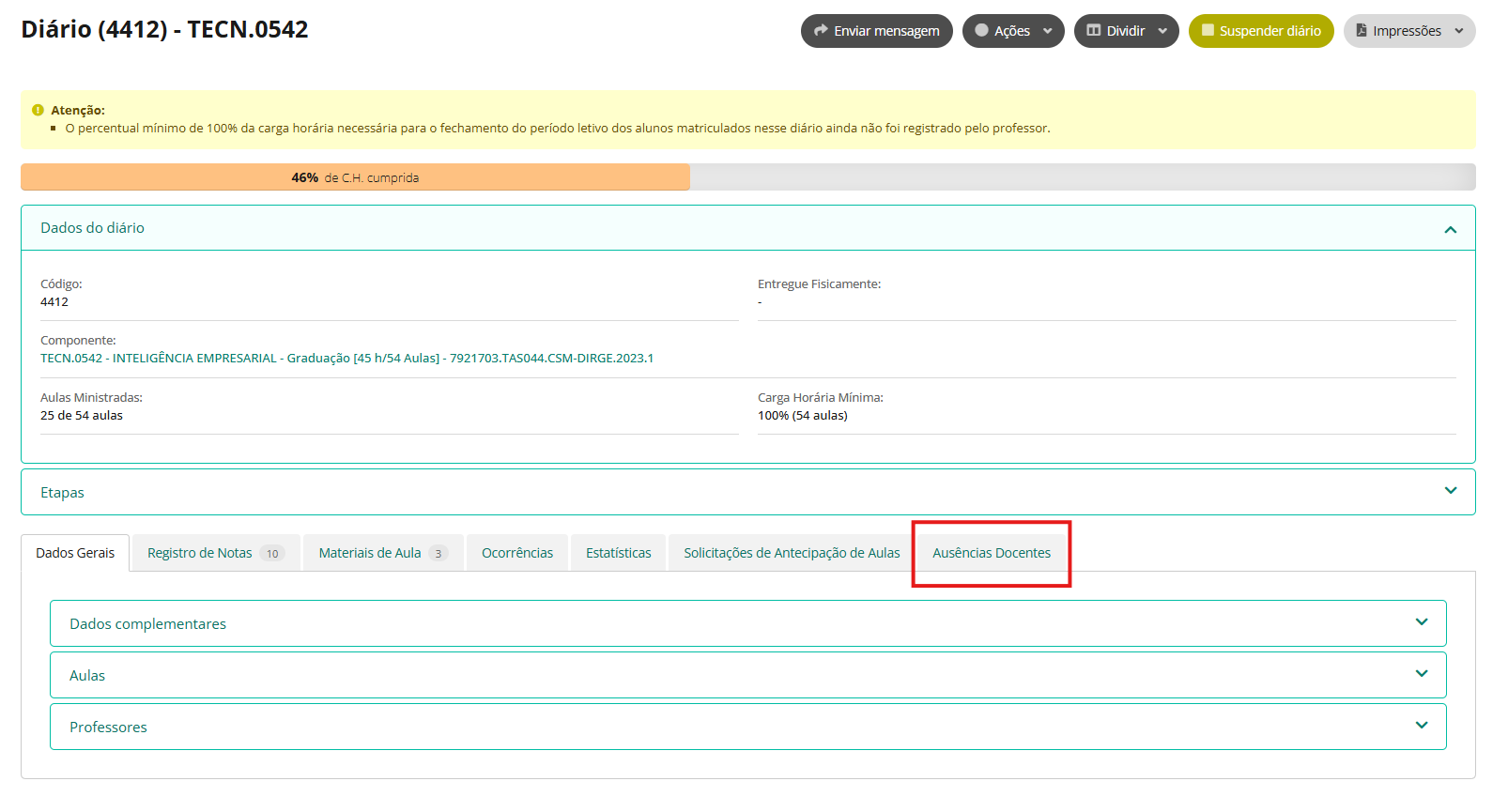This screenshot has height=812, width=1508.
Task: Click the badge 10 on Registro de Notas
Action: click(272, 554)
